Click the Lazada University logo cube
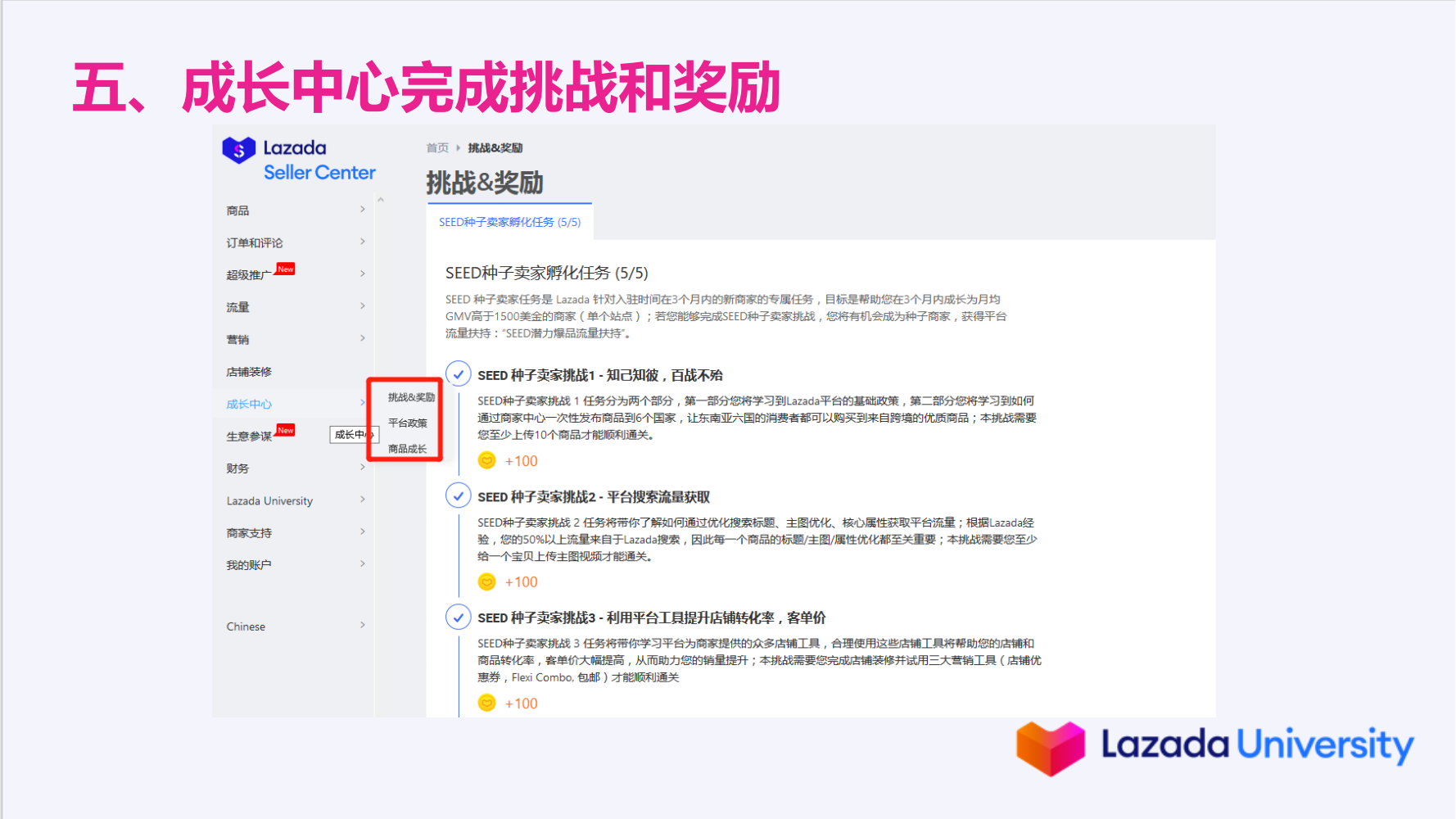1456x819 pixels. click(1051, 748)
